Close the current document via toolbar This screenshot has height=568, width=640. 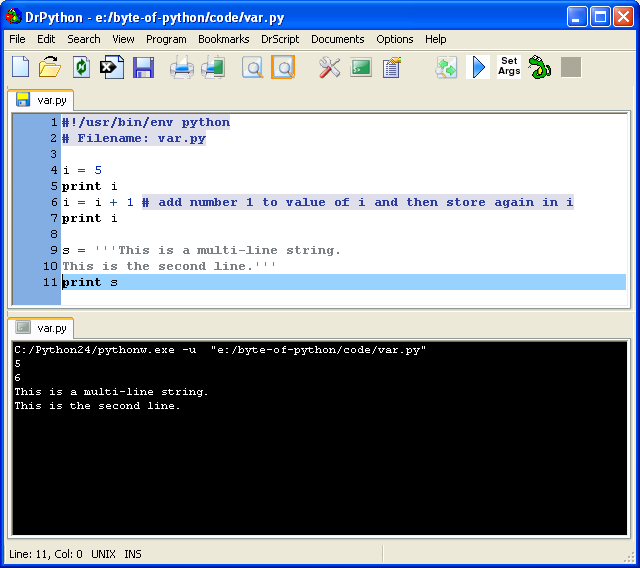(x=112, y=67)
